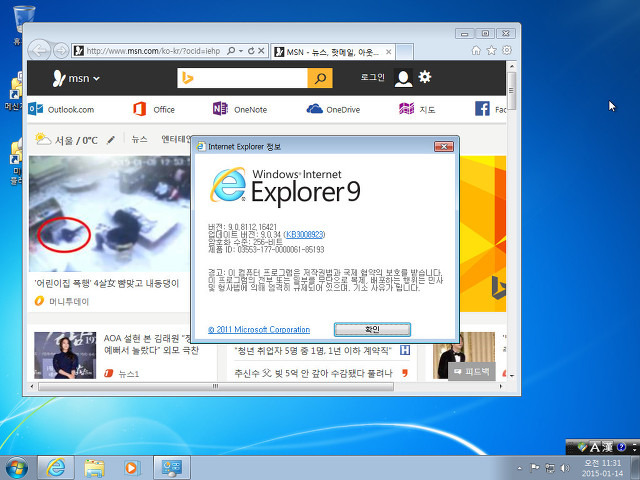Click the 漢 Hanja conversion button

coord(607,447)
